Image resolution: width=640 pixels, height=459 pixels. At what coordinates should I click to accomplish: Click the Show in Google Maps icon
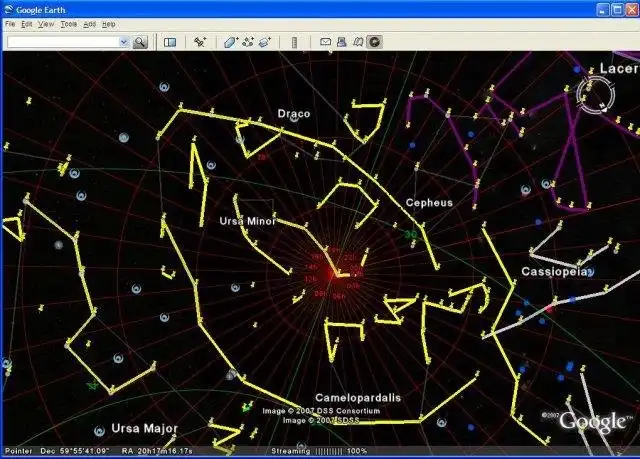point(358,42)
